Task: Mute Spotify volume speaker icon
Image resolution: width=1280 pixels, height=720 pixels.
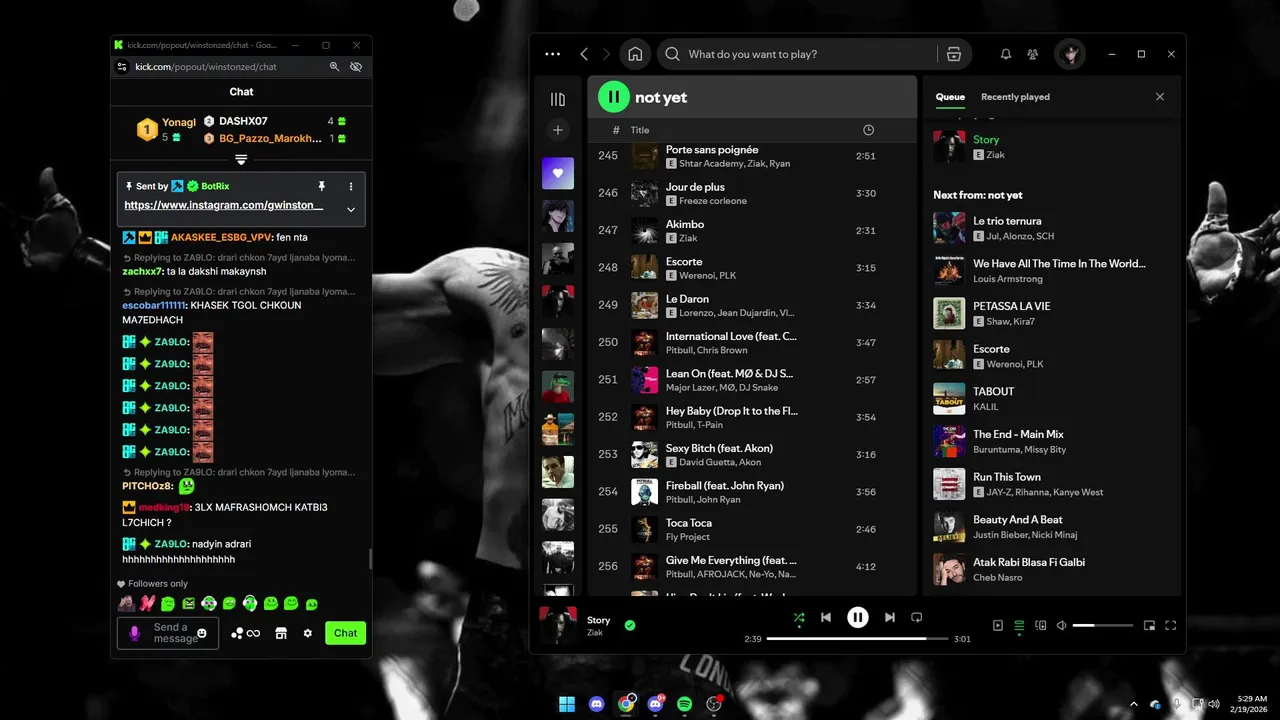Action: tap(1062, 626)
